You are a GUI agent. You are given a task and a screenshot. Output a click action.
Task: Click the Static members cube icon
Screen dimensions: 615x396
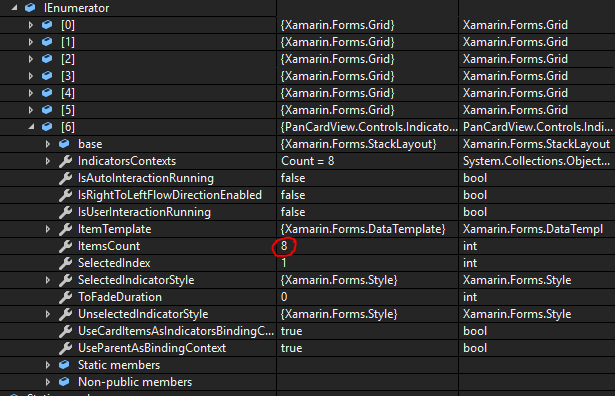point(64,365)
